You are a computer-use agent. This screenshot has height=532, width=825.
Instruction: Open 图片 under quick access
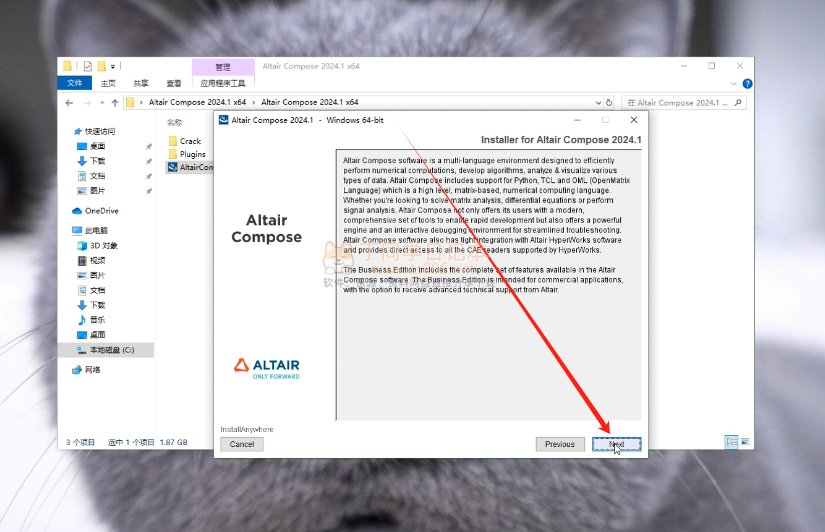tap(92, 190)
